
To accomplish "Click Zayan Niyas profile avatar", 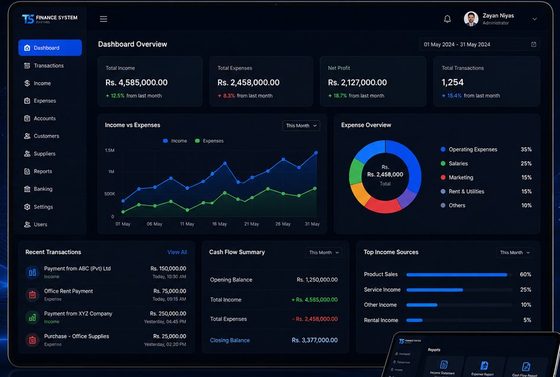I will tap(471, 19).
